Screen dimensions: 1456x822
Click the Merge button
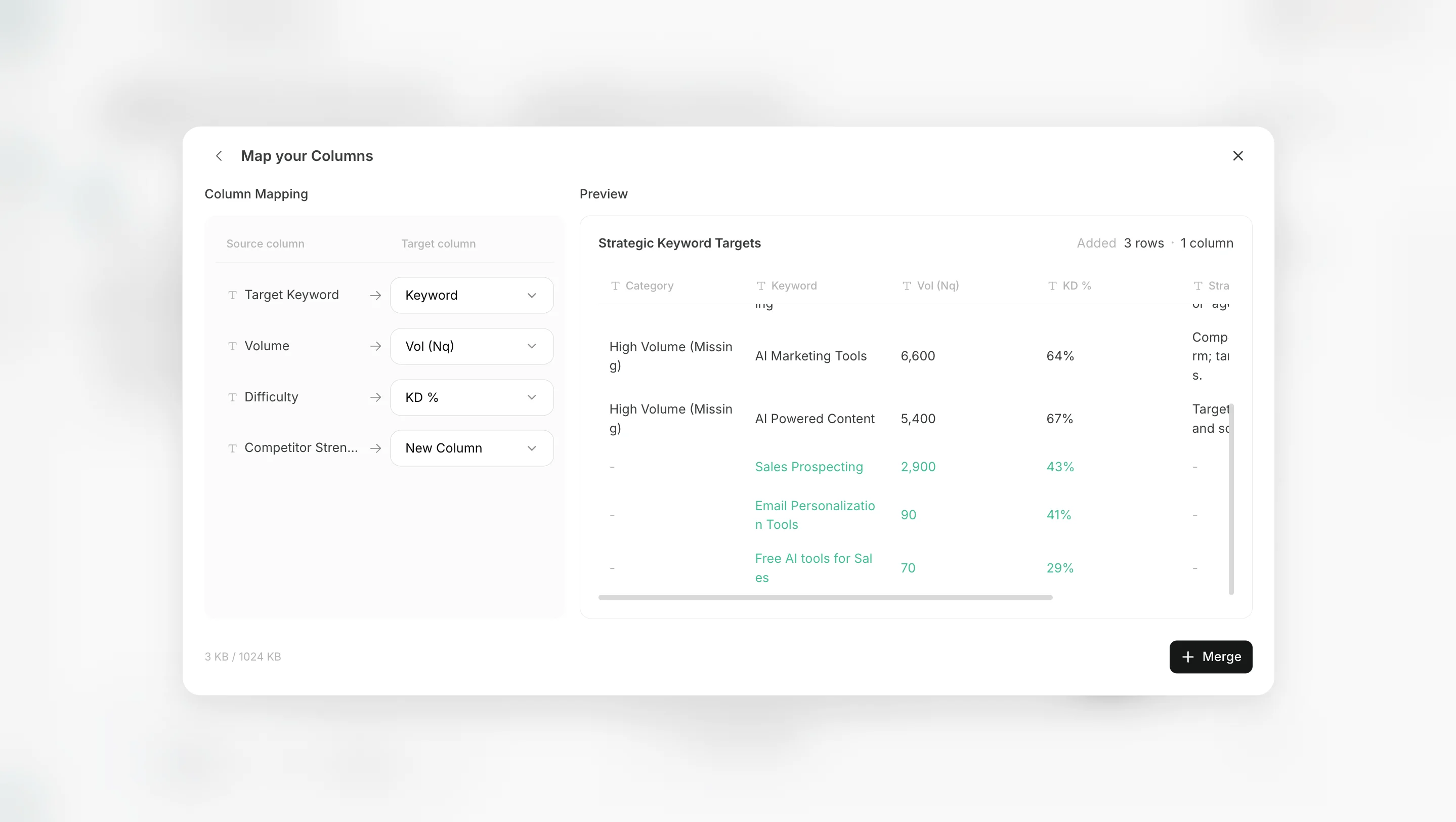coord(1211,656)
